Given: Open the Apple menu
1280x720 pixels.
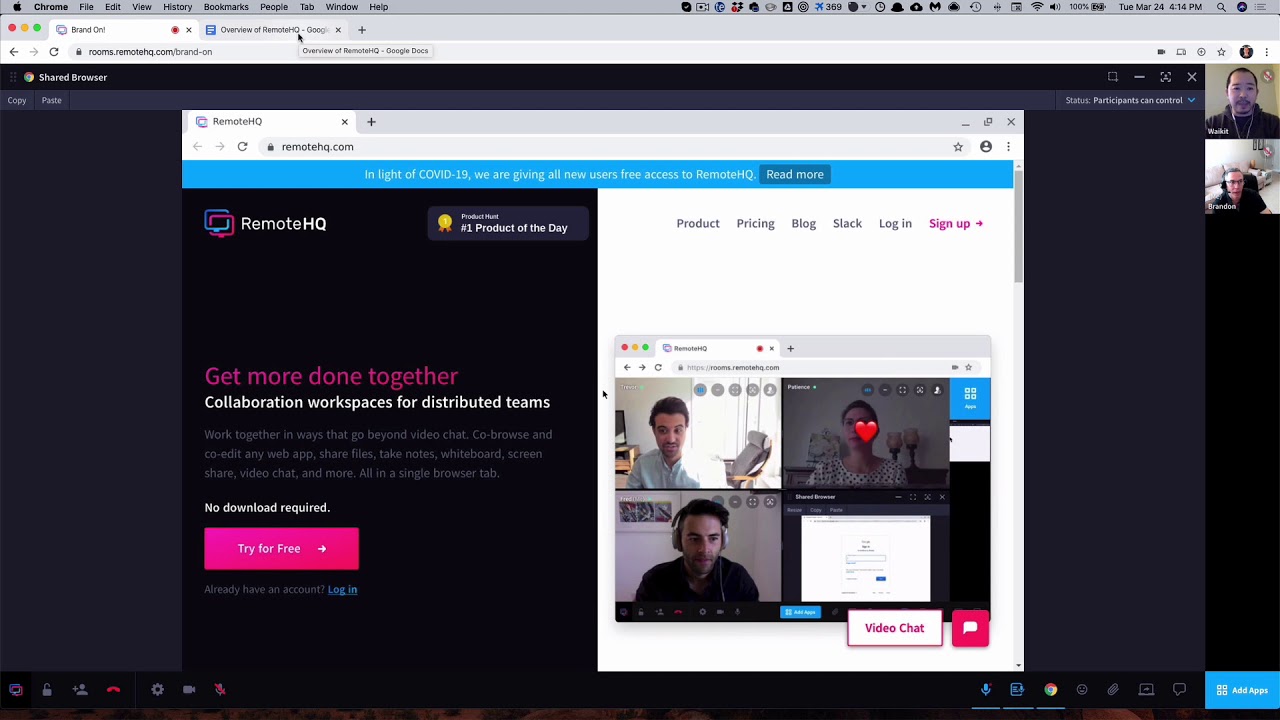Looking at the screenshot, I should pos(17,7).
